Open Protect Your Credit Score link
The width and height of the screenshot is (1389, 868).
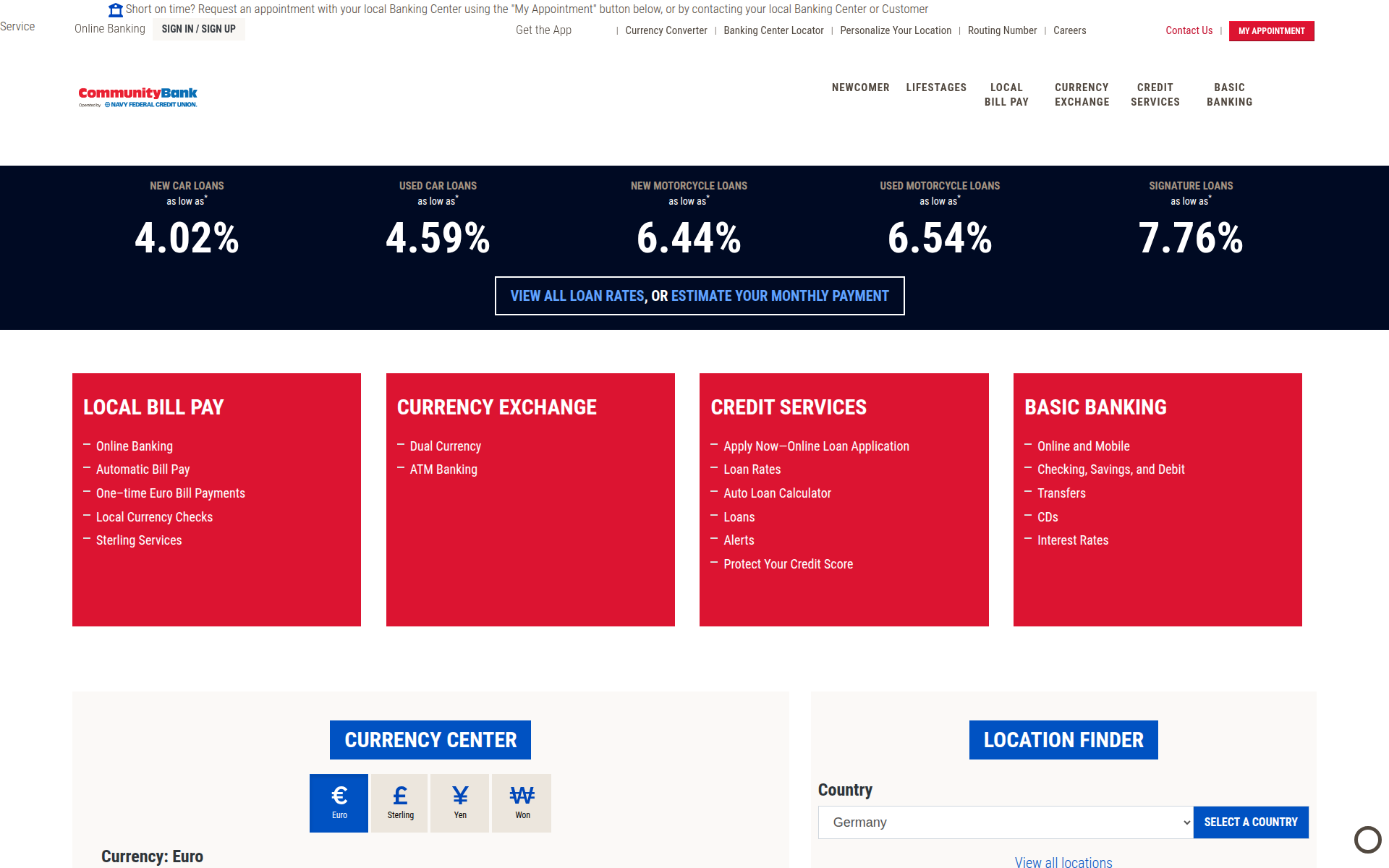pos(788,564)
